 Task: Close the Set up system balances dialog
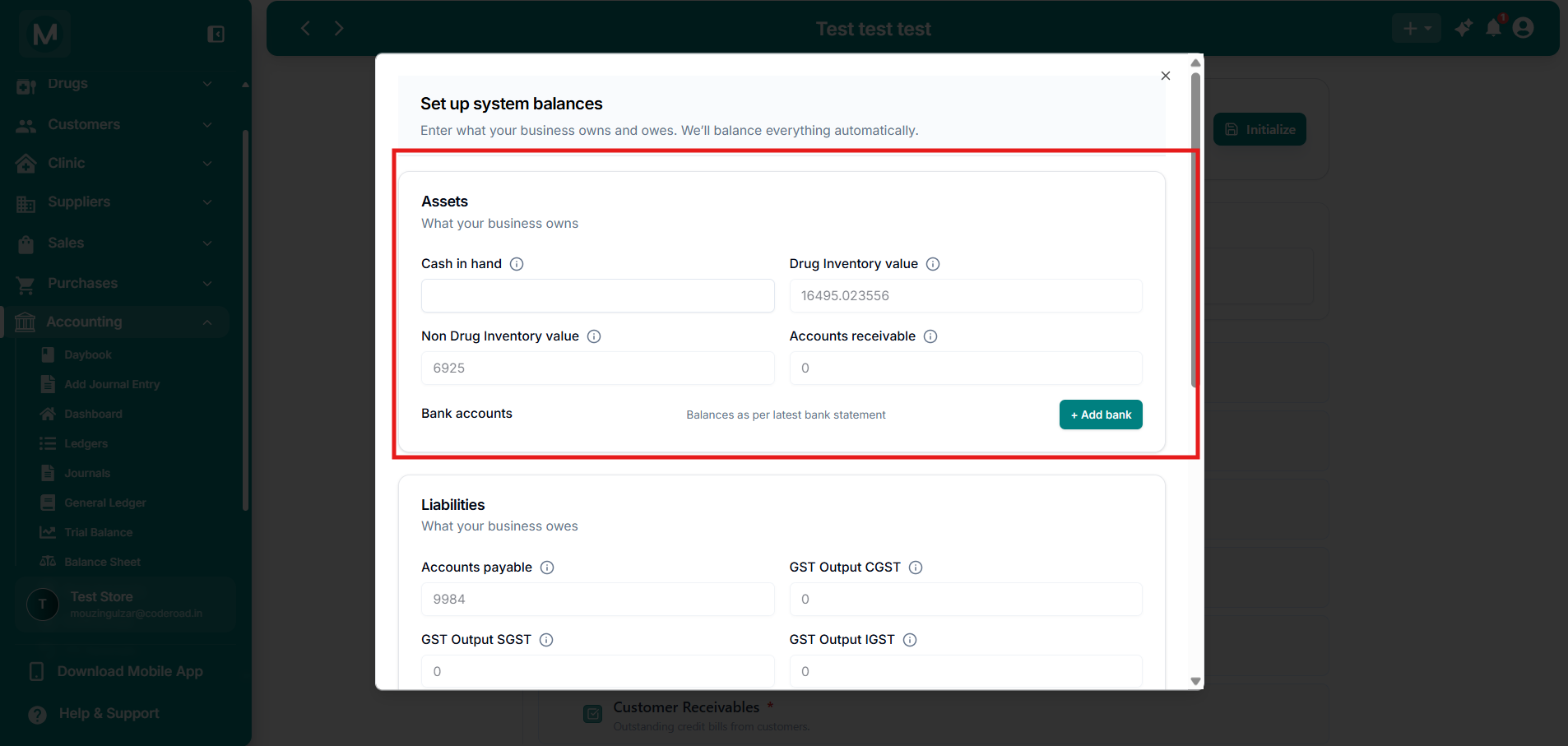(x=1166, y=76)
